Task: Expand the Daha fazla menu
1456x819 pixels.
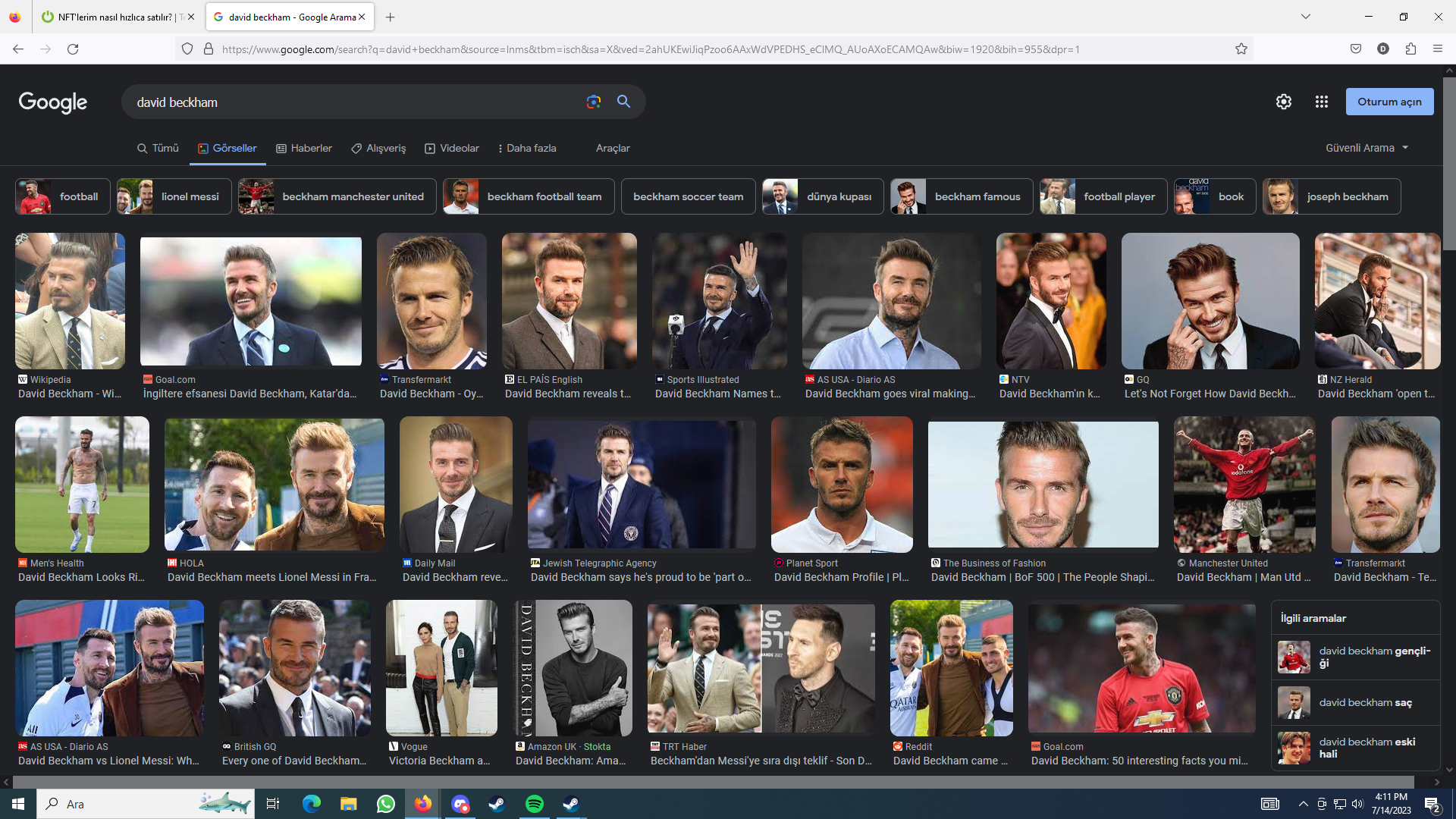Action: [x=527, y=149]
